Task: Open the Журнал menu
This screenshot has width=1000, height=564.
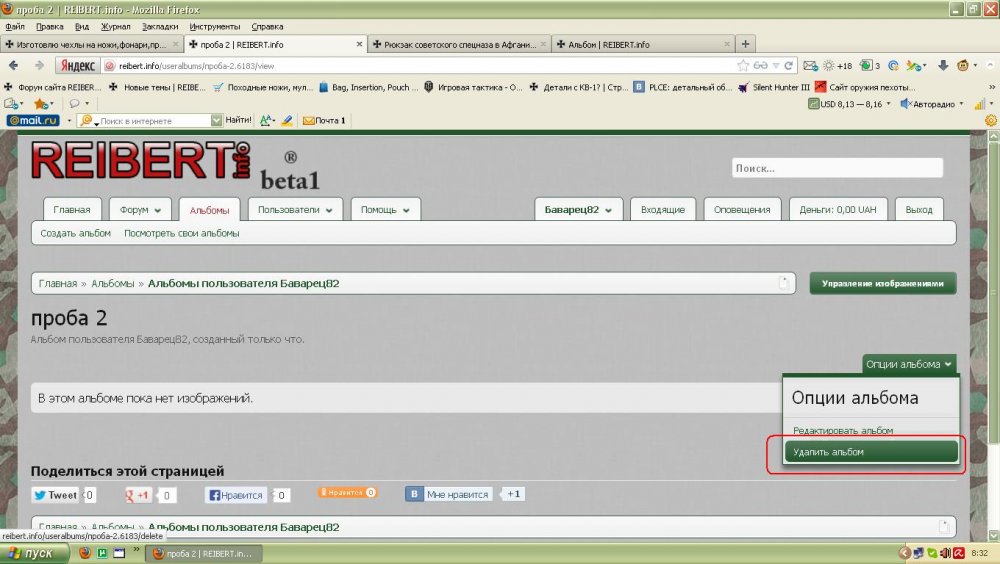Action: click(x=115, y=26)
